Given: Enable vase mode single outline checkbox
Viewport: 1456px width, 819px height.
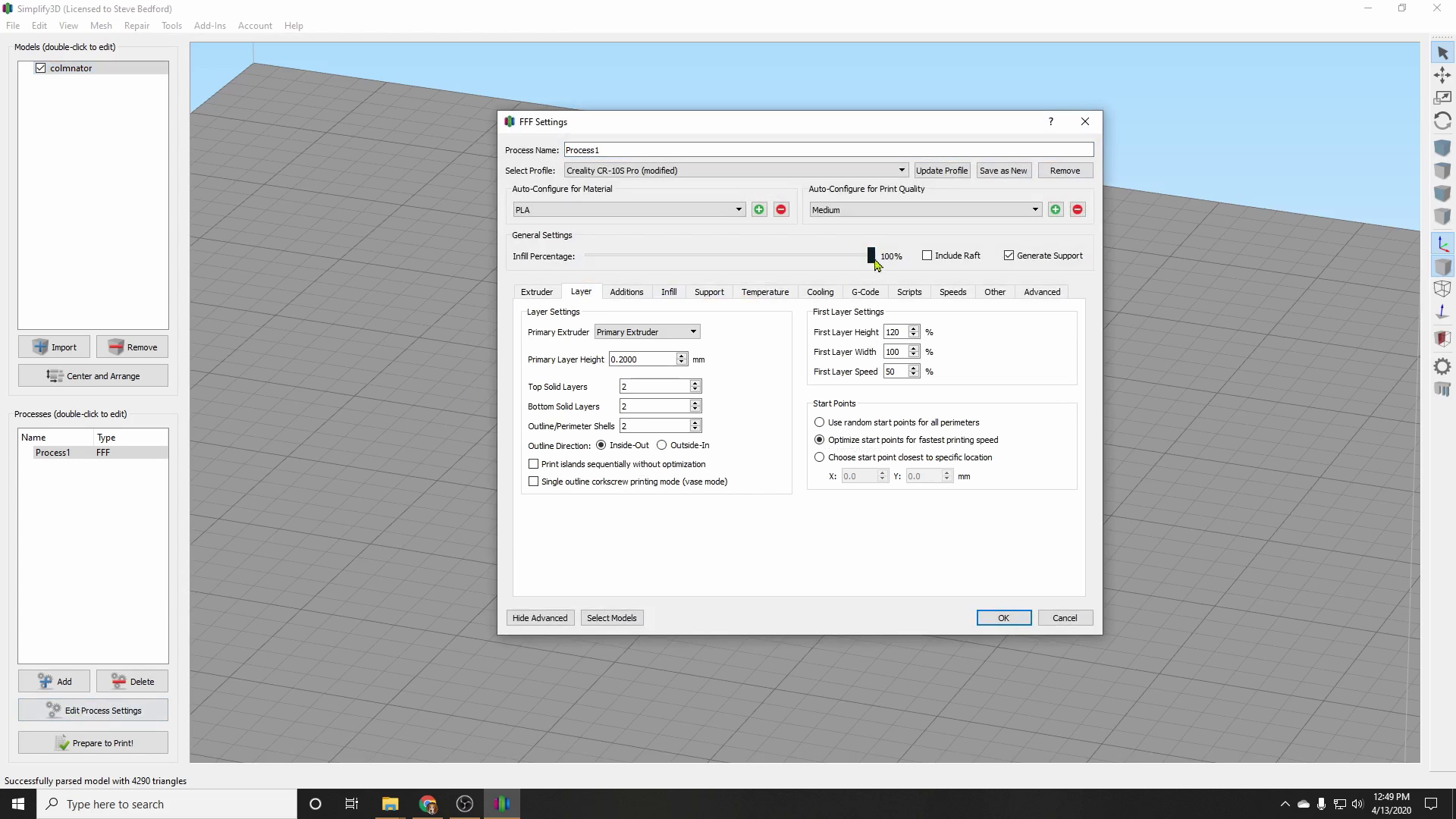Looking at the screenshot, I should 534,482.
